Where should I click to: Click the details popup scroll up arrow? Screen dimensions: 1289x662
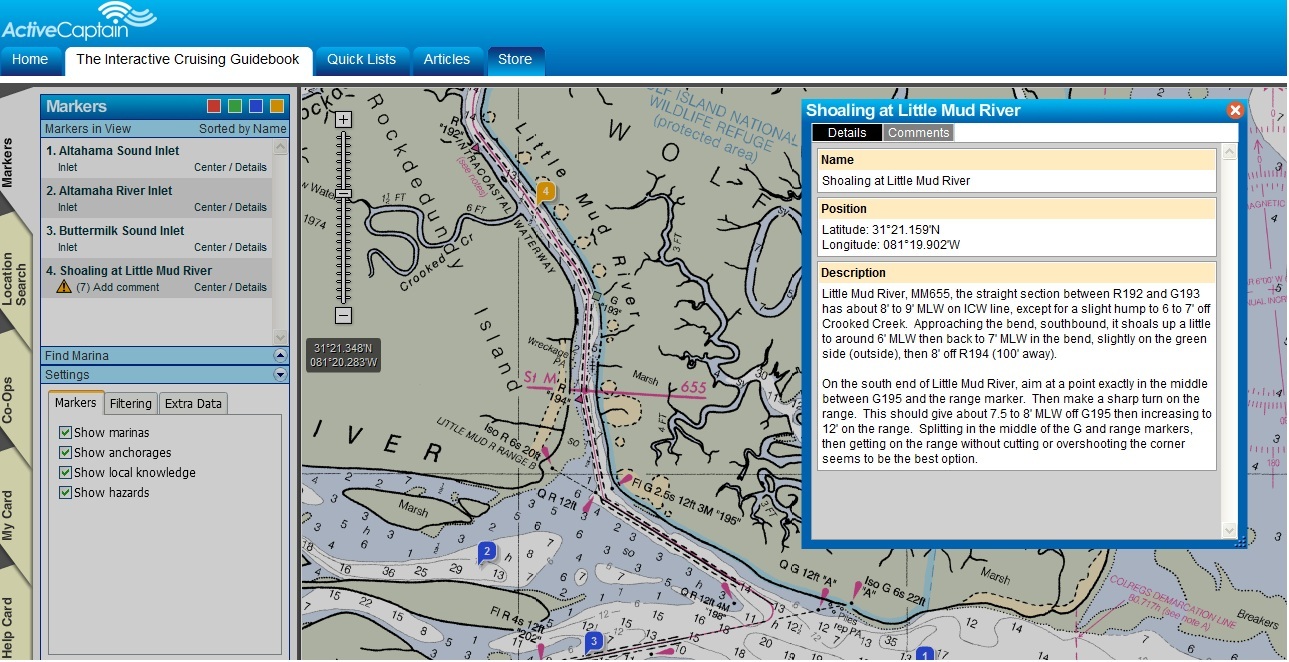point(1230,151)
